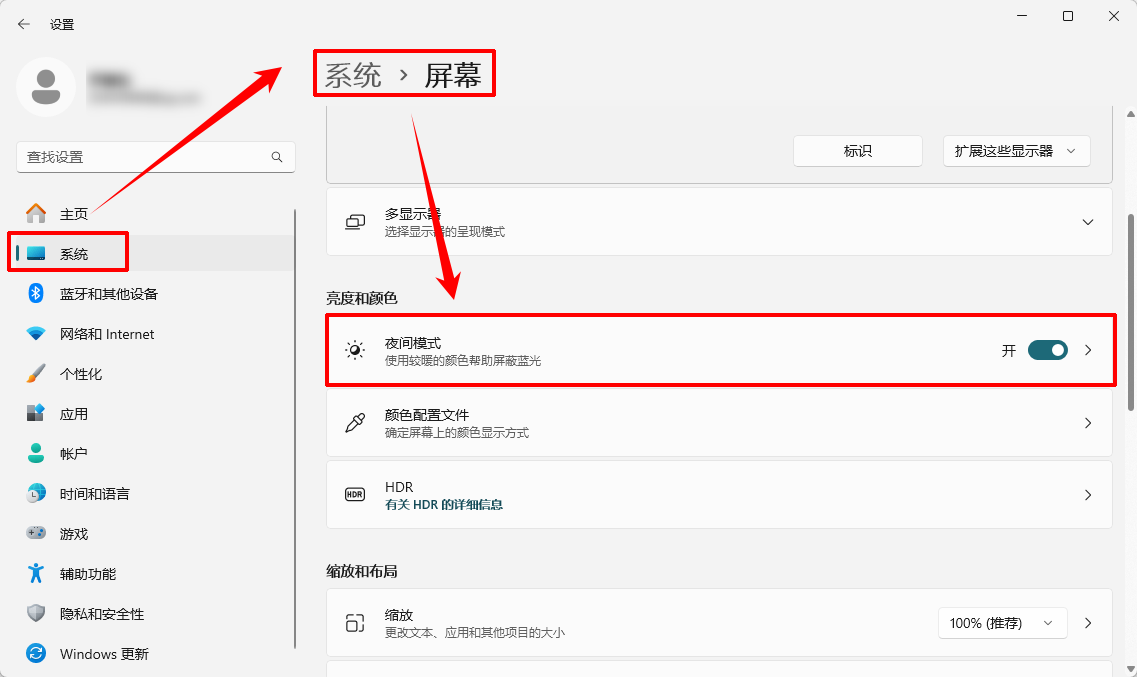Click the 应用 apps icon
Image resolution: width=1137 pixels, height=677 pixels.
point(36,413)
